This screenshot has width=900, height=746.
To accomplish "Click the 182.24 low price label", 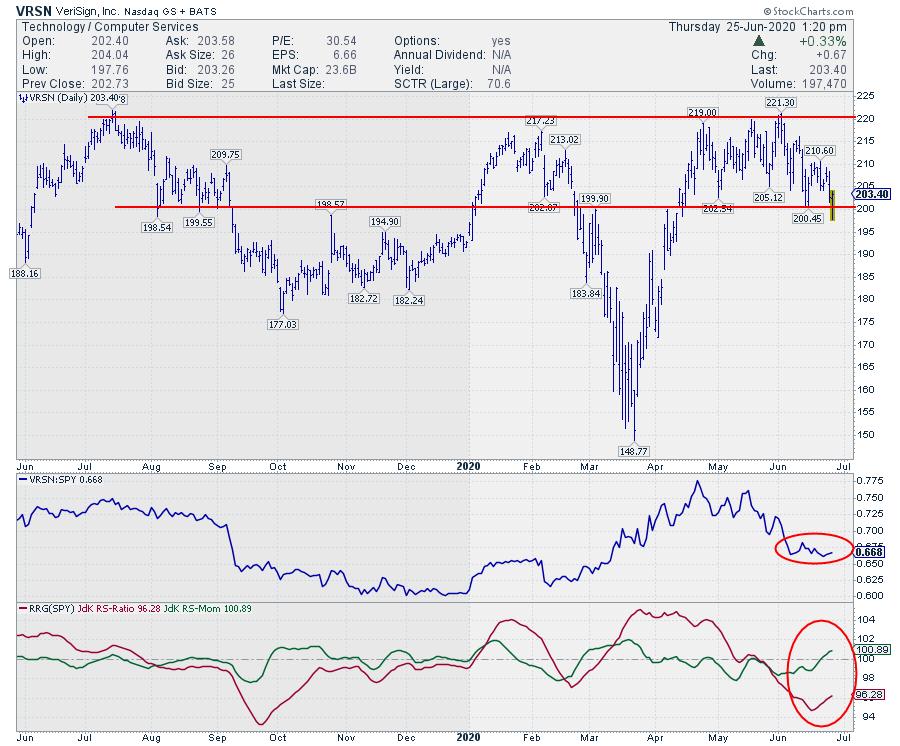I will (409, 300).
